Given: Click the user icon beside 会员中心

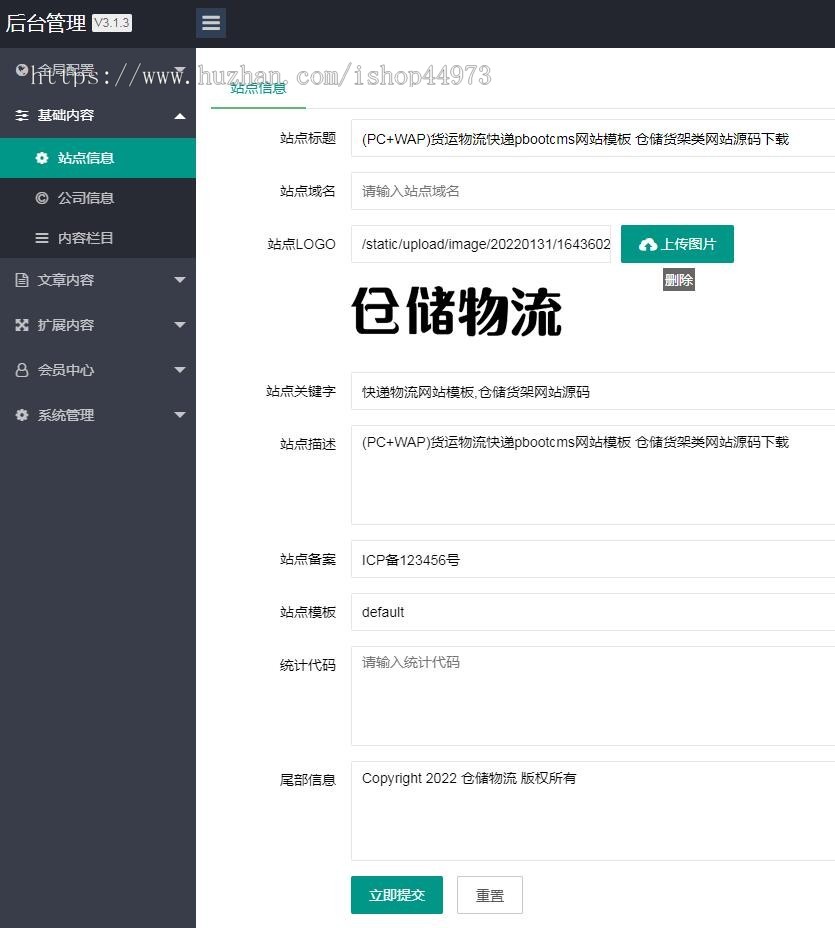Looking at the screenshot, I should 22,370.
